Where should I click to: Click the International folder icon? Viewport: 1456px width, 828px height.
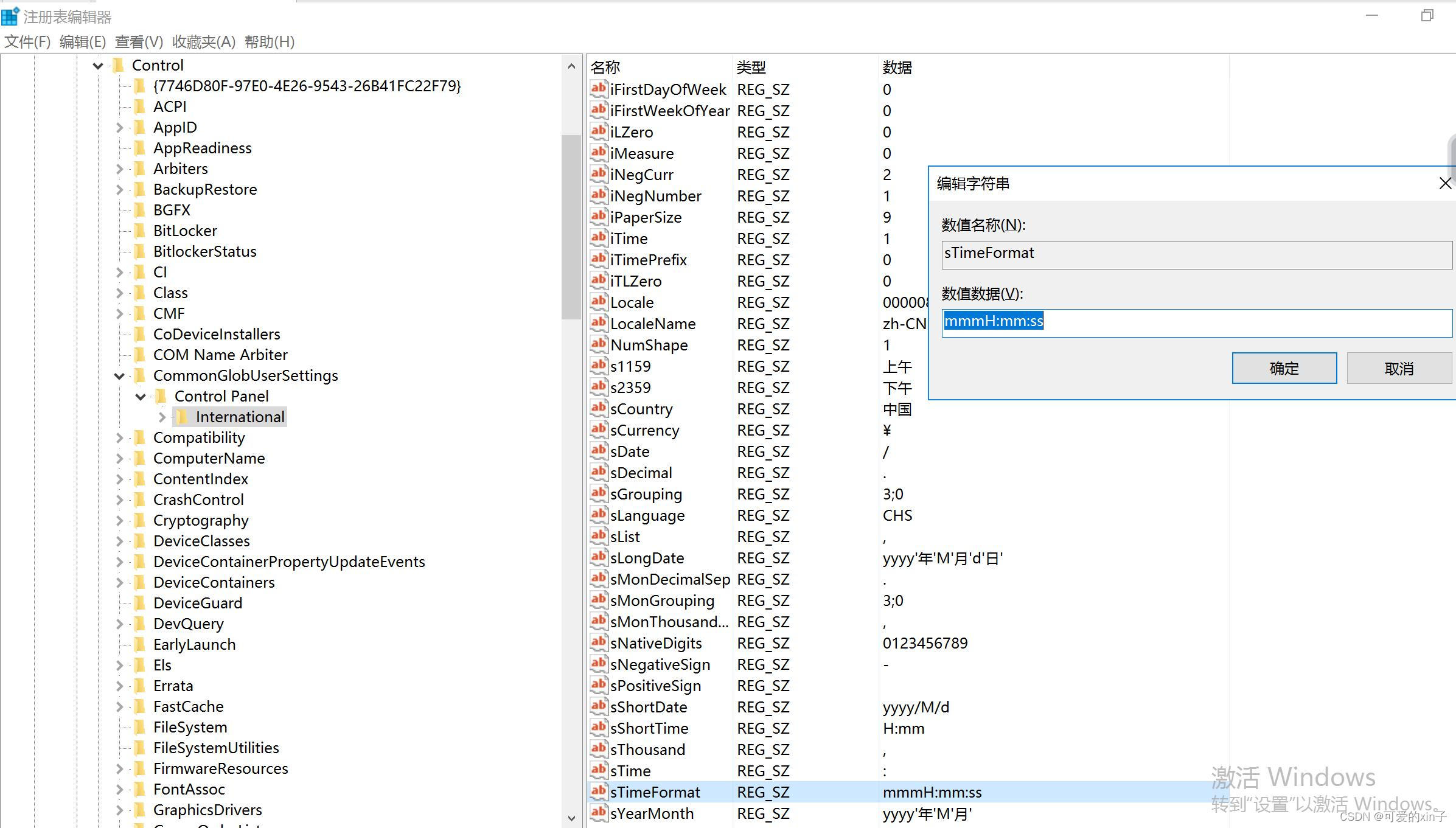183,417
